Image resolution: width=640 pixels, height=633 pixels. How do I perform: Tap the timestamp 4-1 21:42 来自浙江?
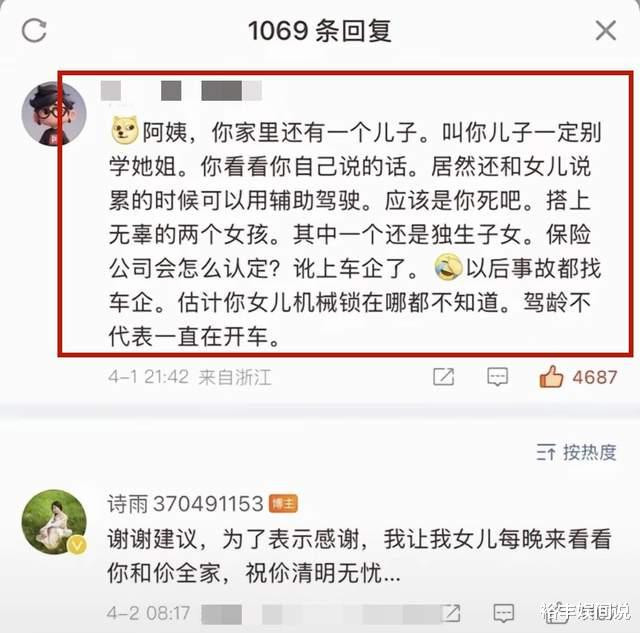(189, 376)
